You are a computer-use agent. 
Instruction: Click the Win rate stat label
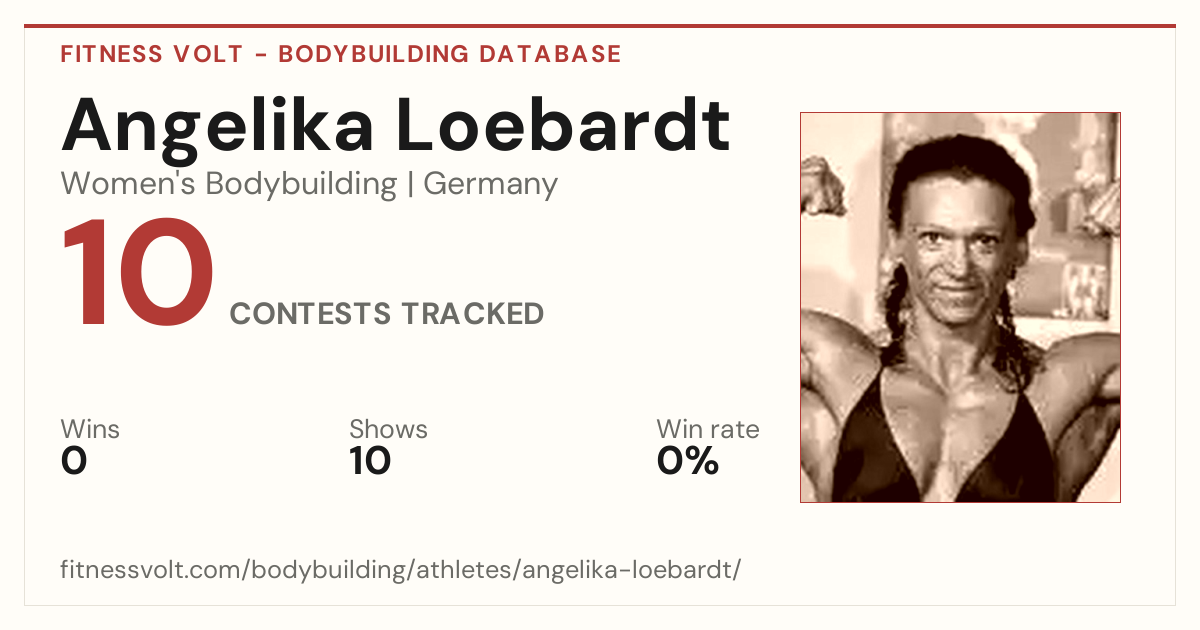pos(708,429)
